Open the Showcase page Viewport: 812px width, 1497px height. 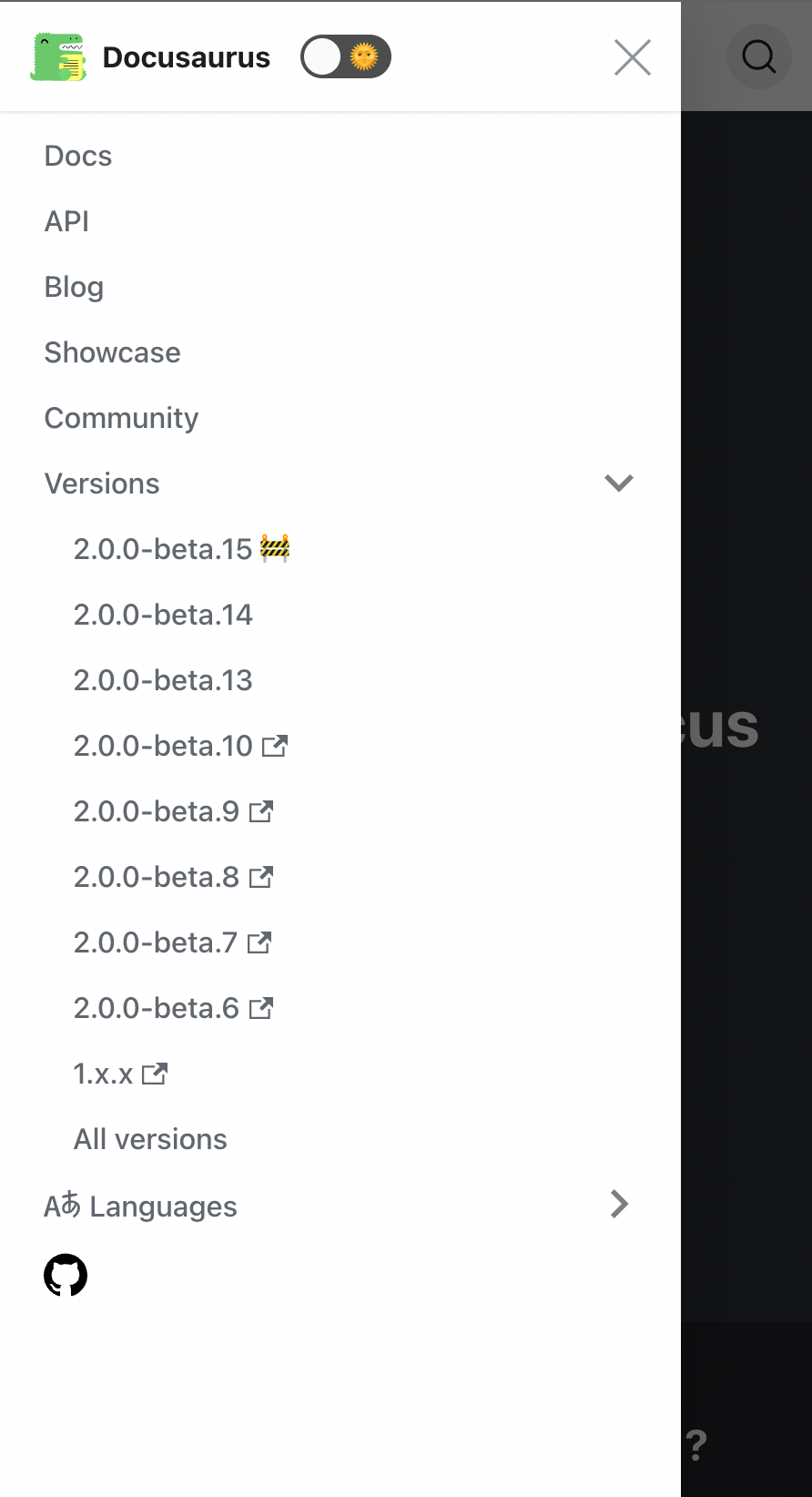[x=112, y=352]
